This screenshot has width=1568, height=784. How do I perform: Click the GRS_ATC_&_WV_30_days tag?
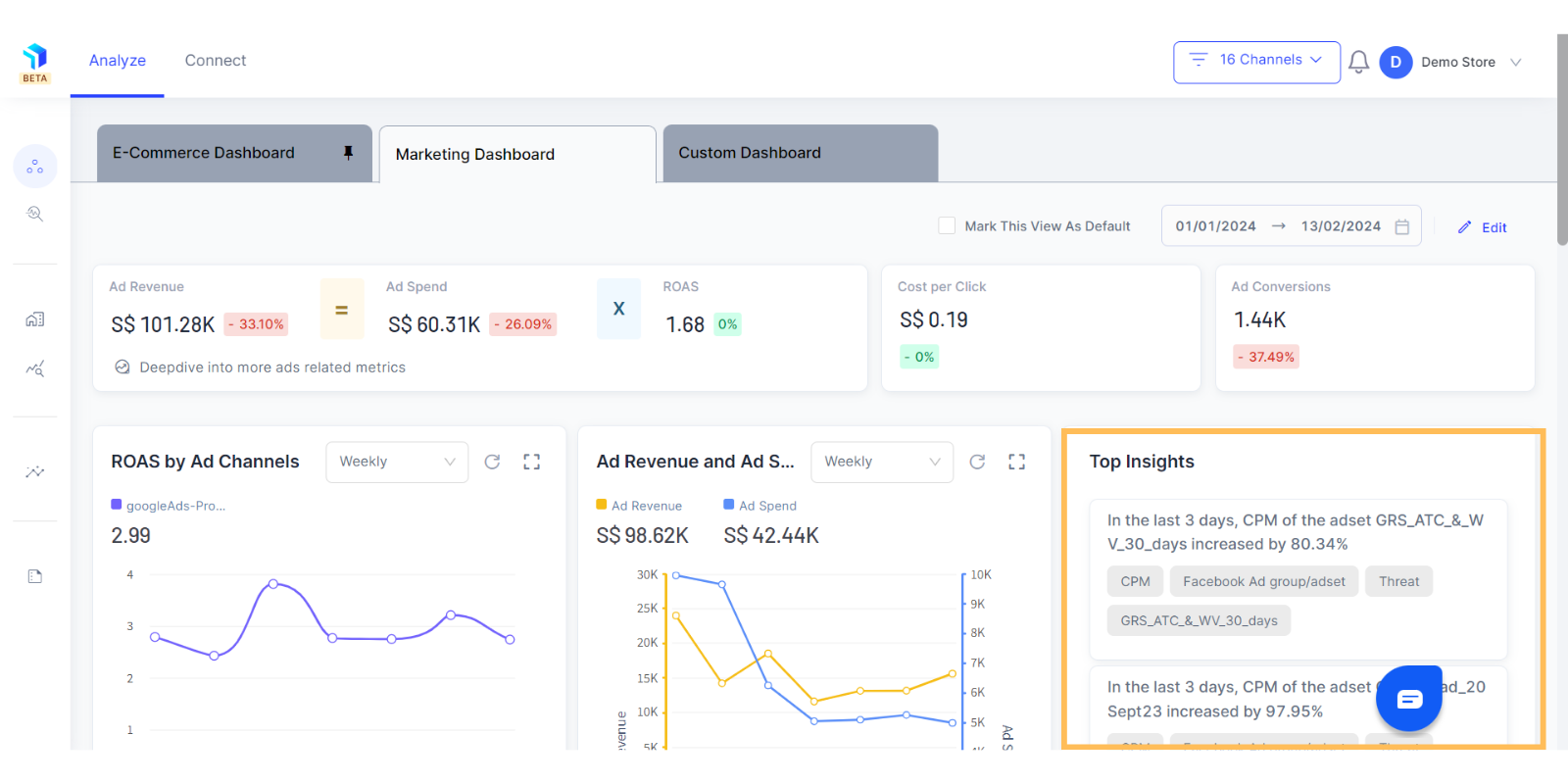[1199, 620]
